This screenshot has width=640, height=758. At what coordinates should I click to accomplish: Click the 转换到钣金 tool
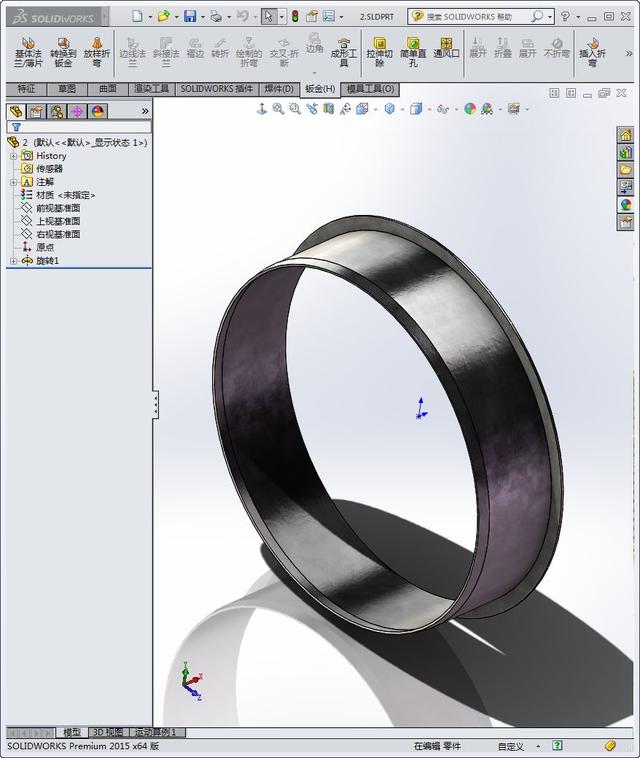tap(63, 52)
